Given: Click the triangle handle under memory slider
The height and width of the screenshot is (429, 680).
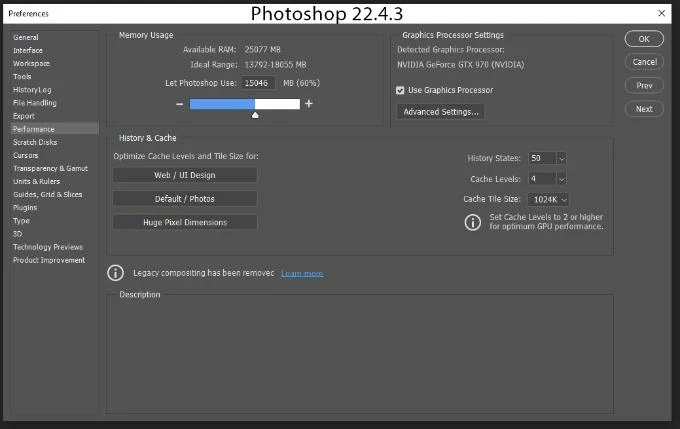Looking at the screenshot, I should 255,115.
